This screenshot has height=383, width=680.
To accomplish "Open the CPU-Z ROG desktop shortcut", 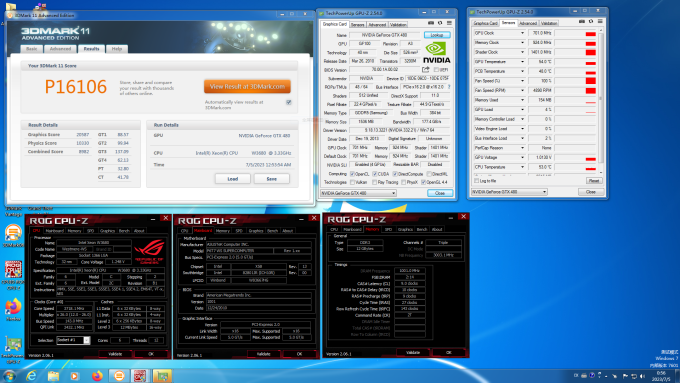I will click(13, 275).
